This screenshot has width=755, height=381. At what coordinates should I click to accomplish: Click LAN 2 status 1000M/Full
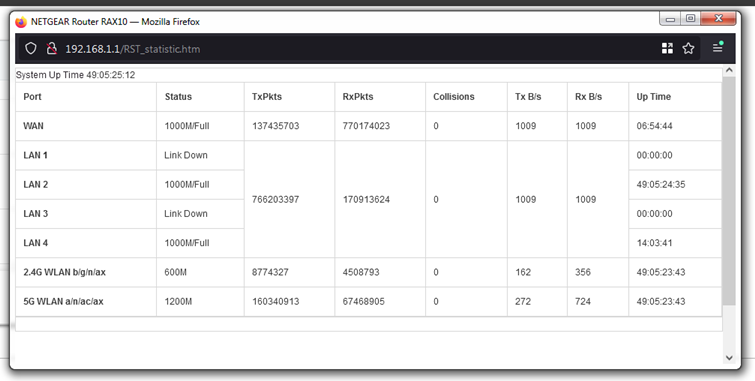point(187,184)
